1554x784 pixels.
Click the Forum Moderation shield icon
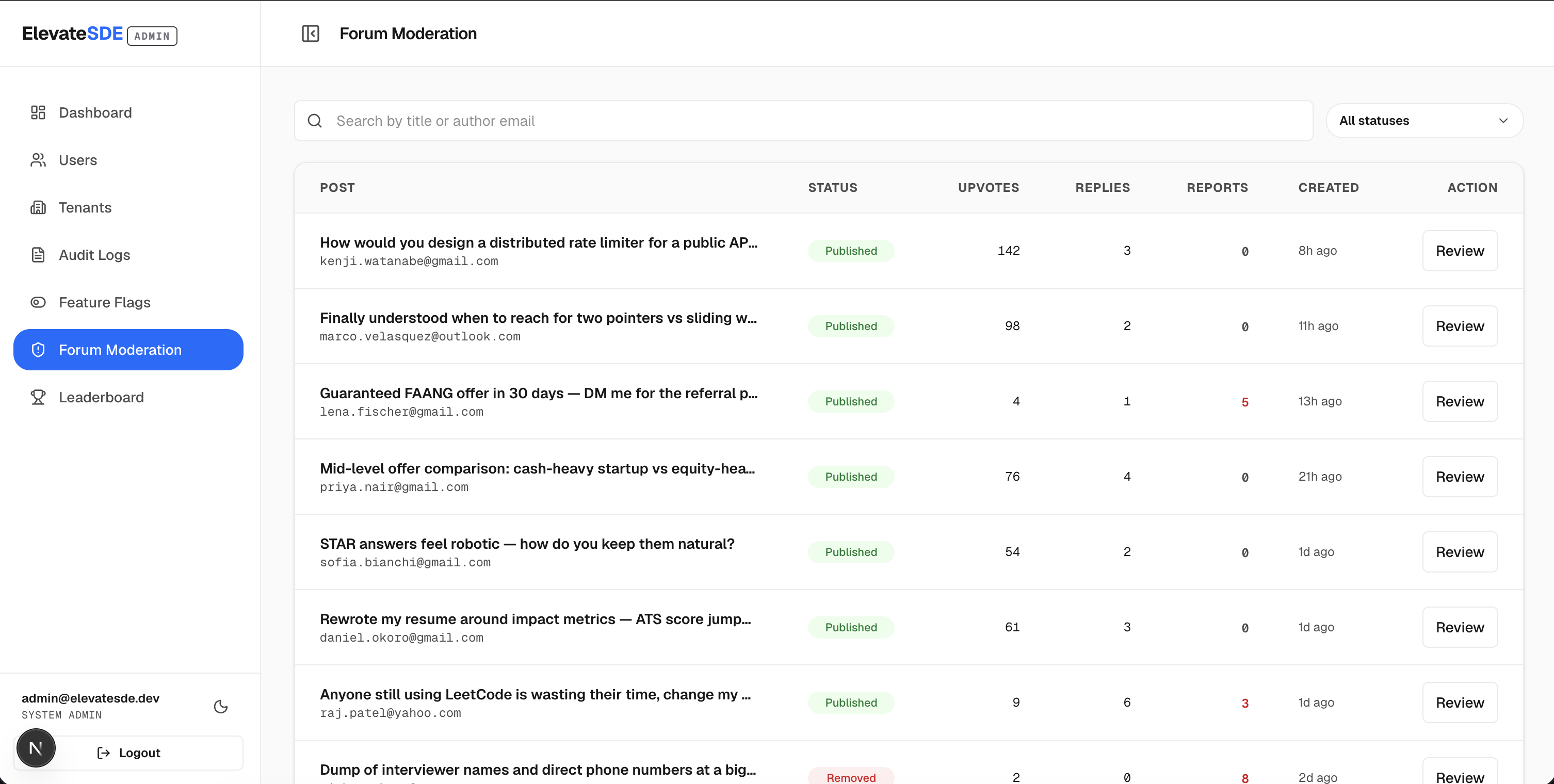pyautogui.click(x=38, y=350)
